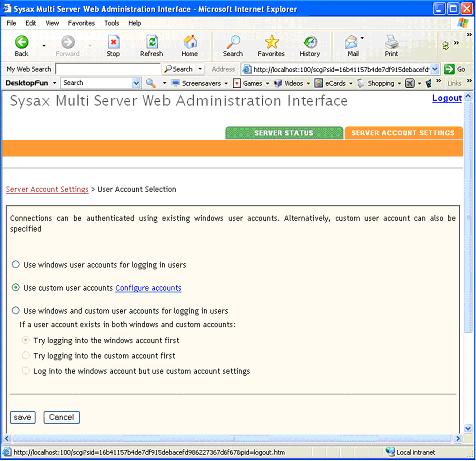Expand the Back button history dropdown
The image size is (476, 461).
(x=44, y=46)
